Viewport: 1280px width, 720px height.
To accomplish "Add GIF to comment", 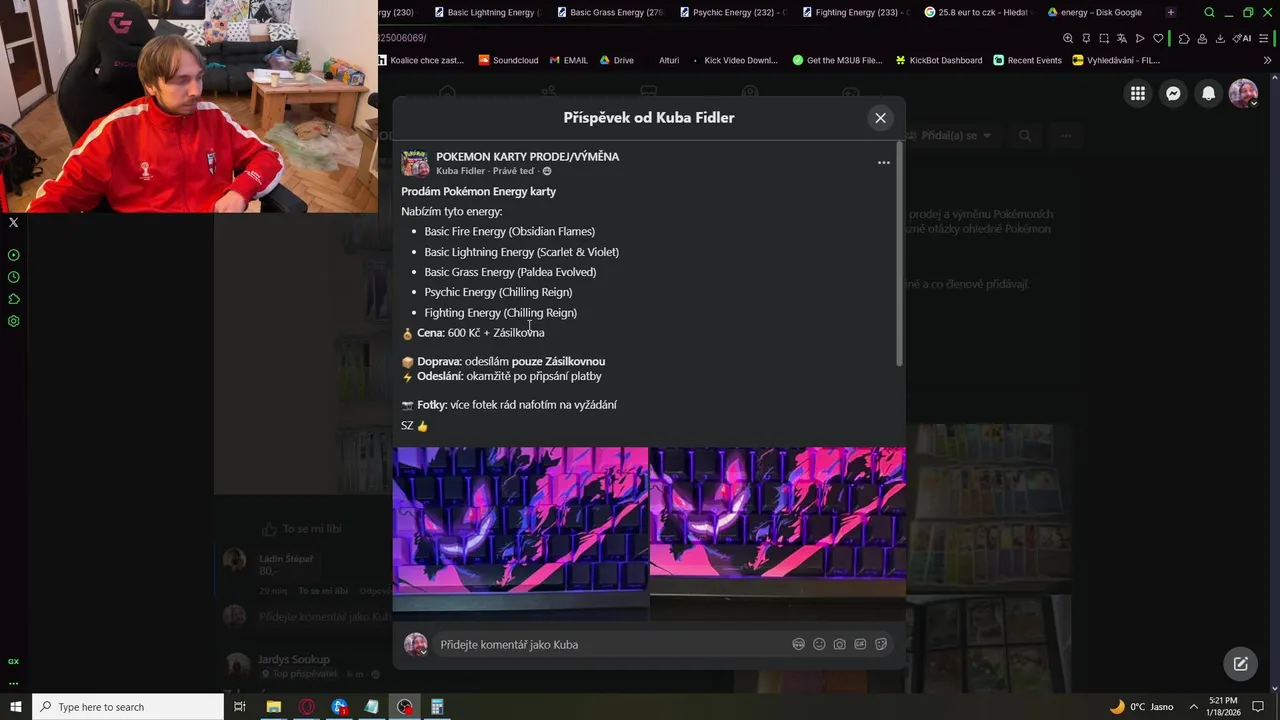I will tap(860, 644).
